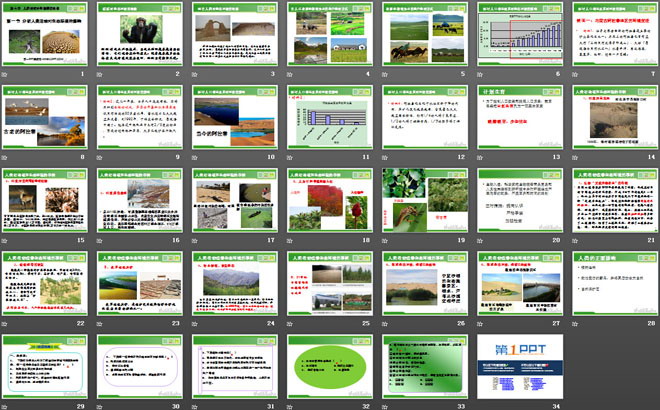Click the animation star icon below slide 2

pyautogui.click(x=100, y=75)
